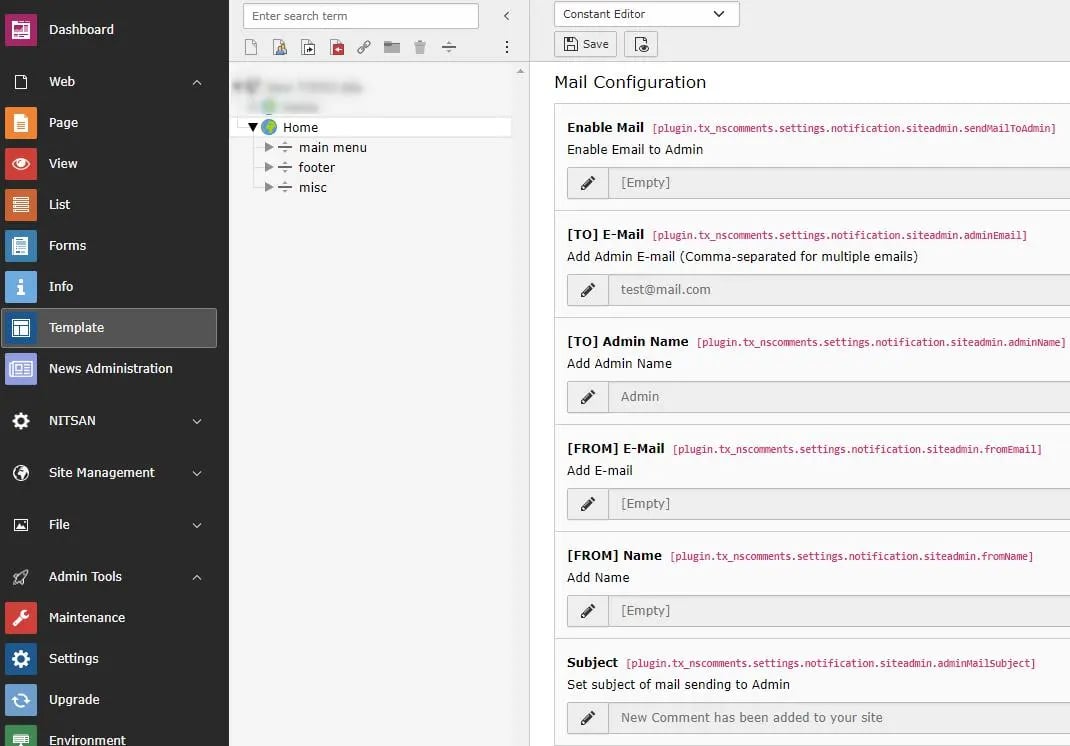Click the [FROM] Name [Empty] field
This screenshot has width=1070, height=746.
pos(839,611)
